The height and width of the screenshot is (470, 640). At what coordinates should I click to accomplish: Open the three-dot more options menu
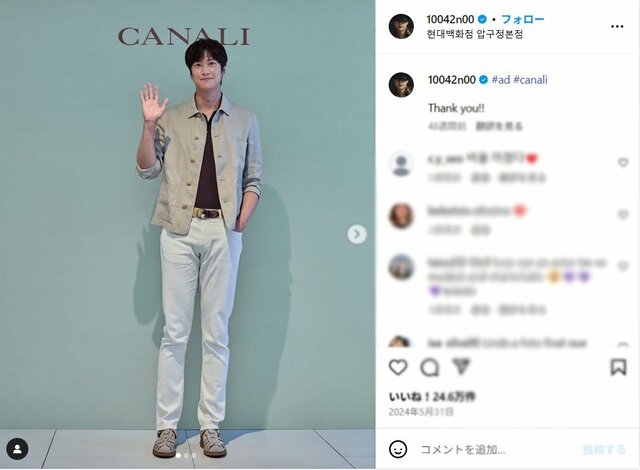click(617, 27)
